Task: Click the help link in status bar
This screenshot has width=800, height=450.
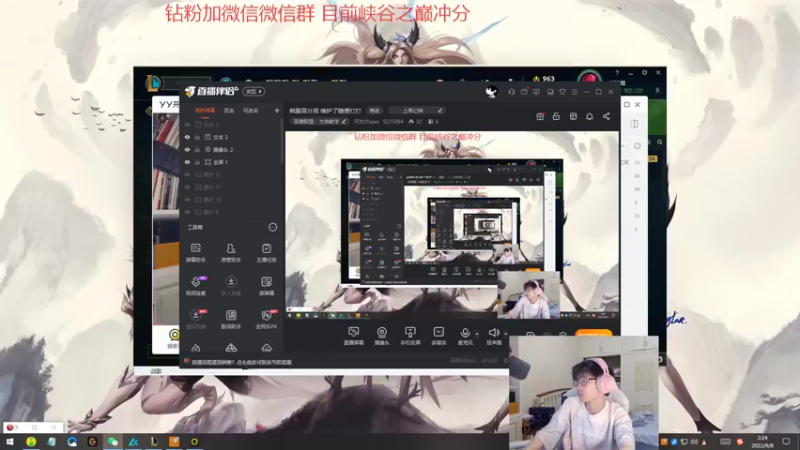Action: tap(241, 362)
